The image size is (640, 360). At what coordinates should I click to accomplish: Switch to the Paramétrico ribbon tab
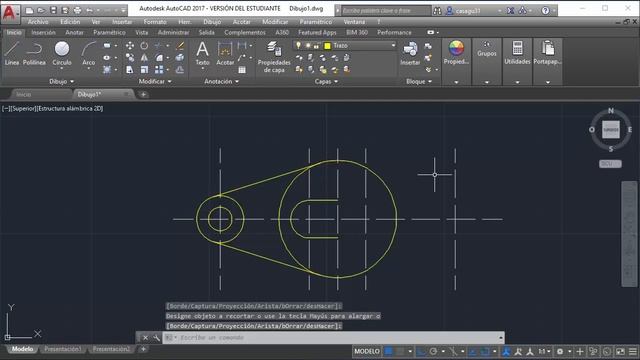tap(109, 32)
